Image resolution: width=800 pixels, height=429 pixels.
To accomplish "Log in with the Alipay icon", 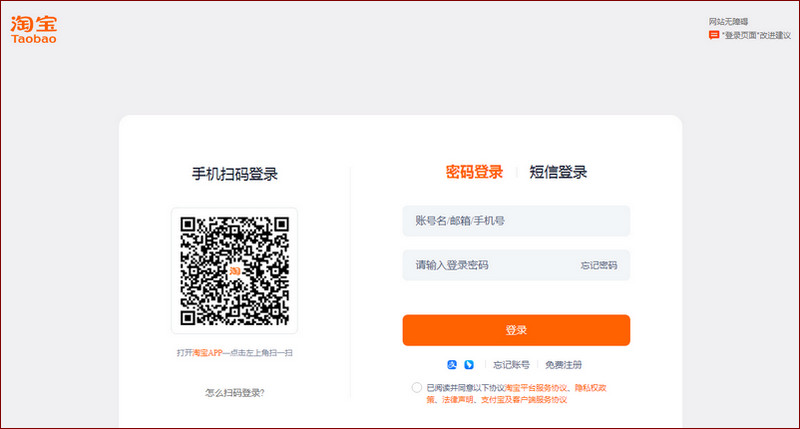I will point(452,364).
